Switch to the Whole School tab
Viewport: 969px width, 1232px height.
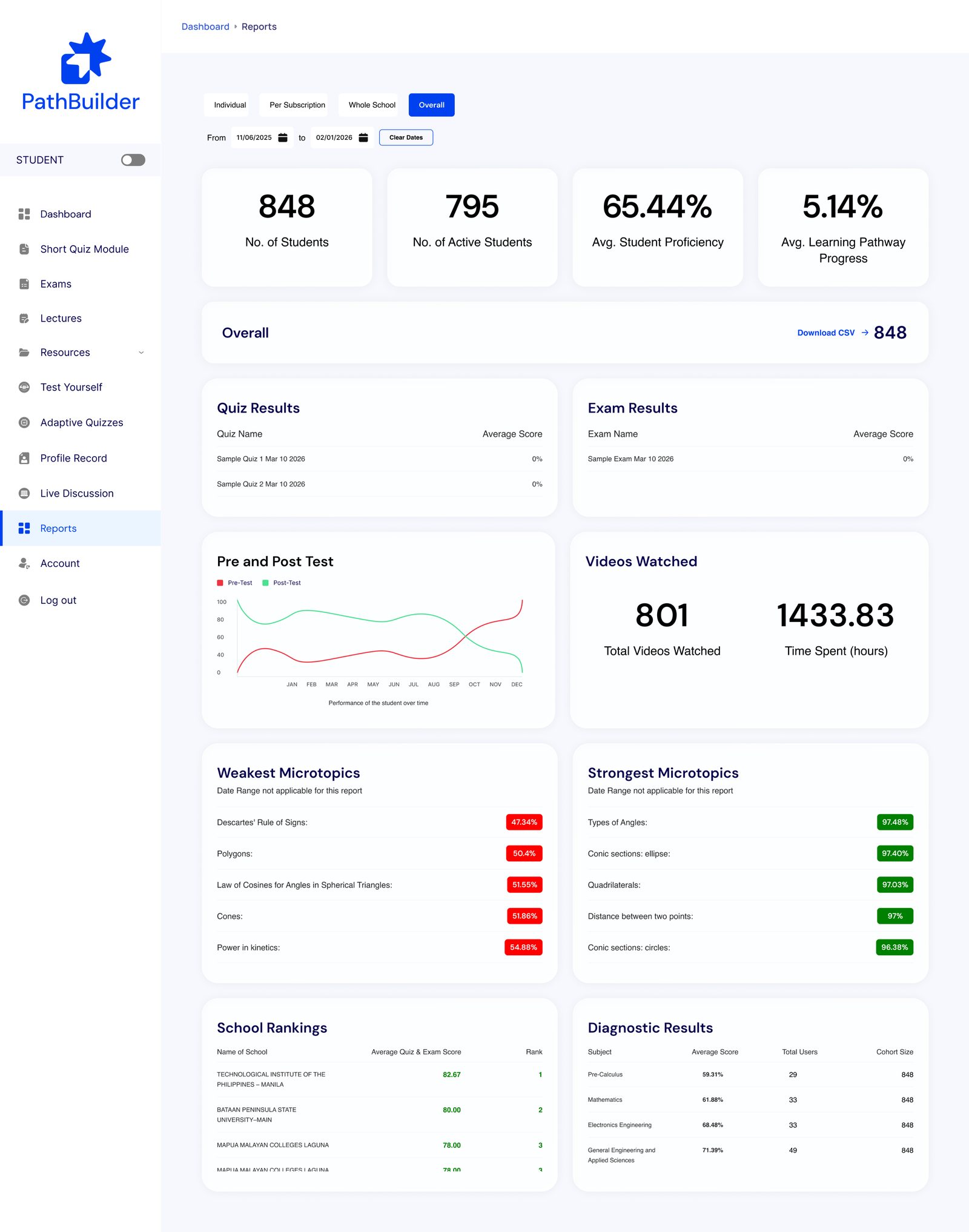(x=372, y=105)
